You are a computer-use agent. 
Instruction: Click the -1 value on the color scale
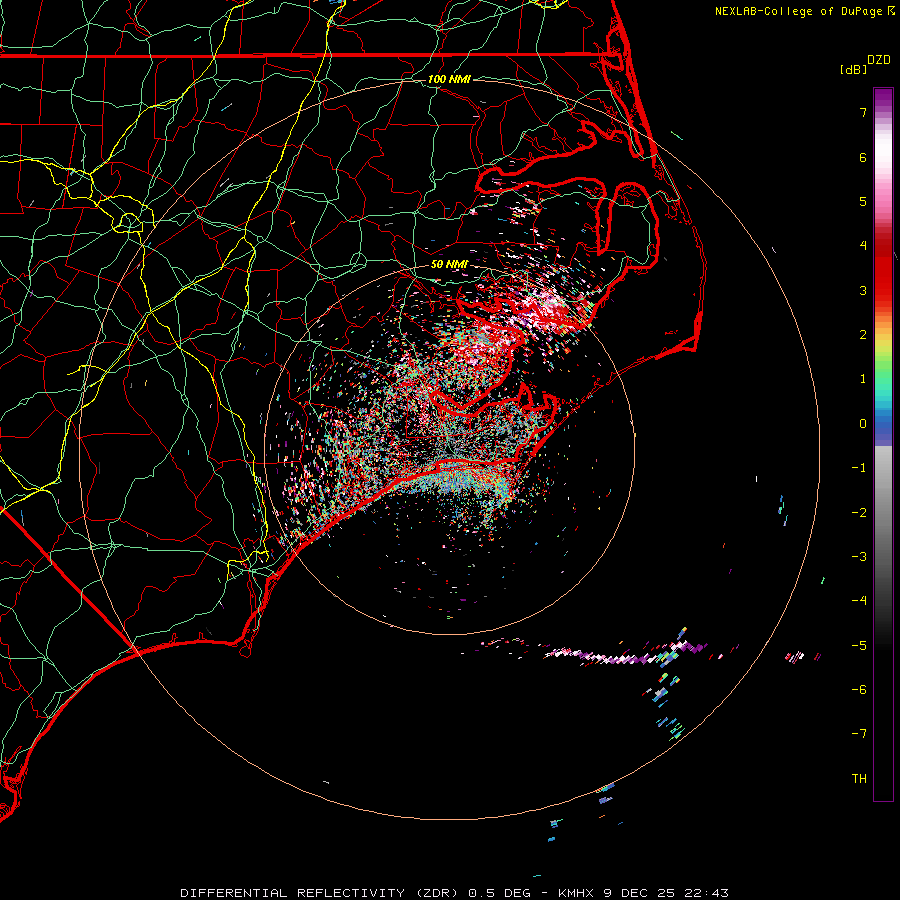point(859,468)
